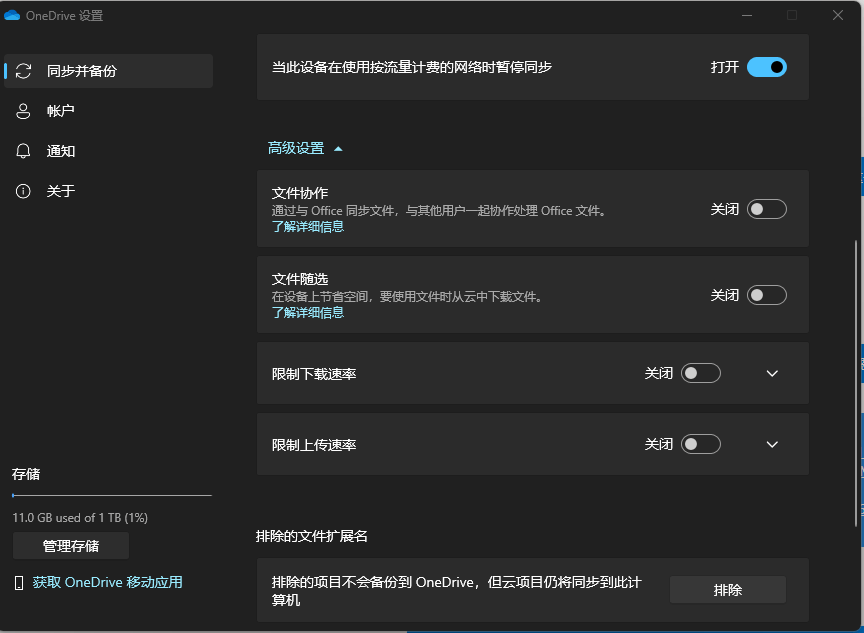Click the phone icon beside 获取 OneDrive 移动应用

[19, 583]
